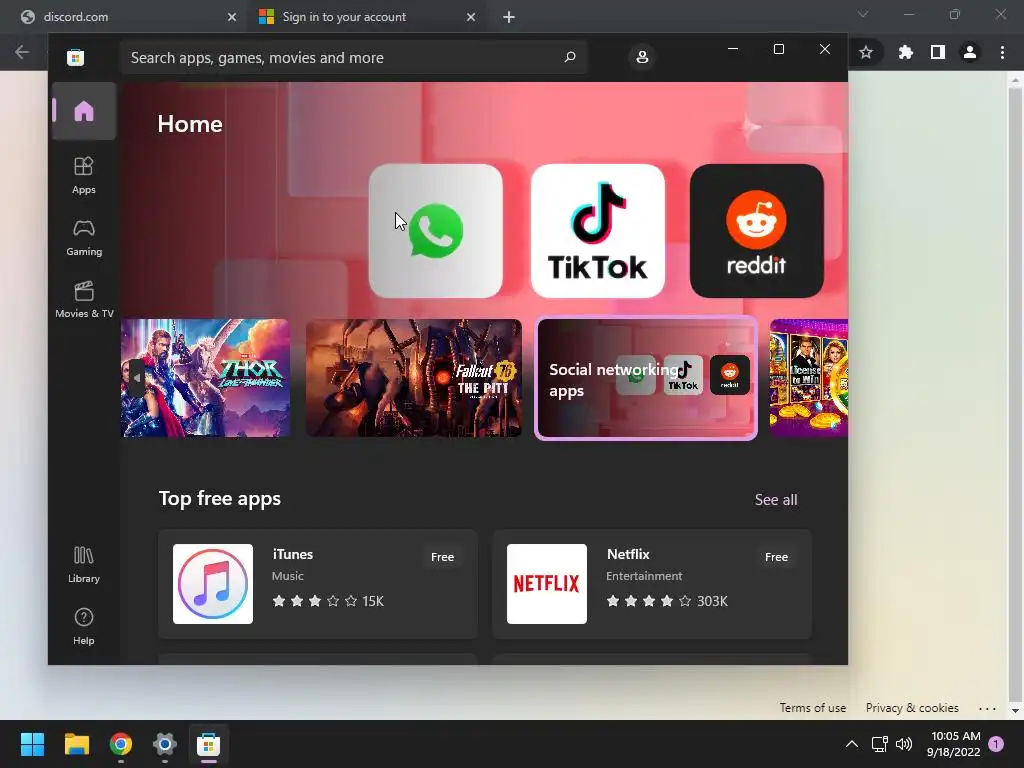Open a new Chrome tab
1024x768 pixels.
point(509,17)
